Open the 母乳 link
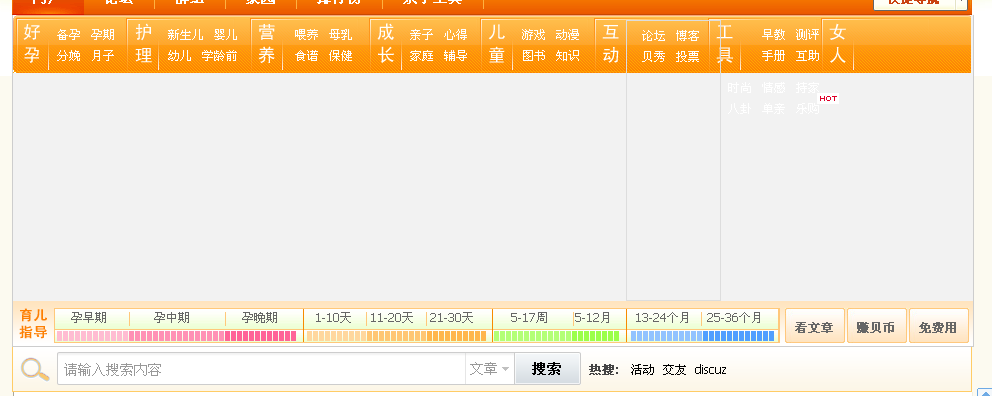 tap(340, 35)
